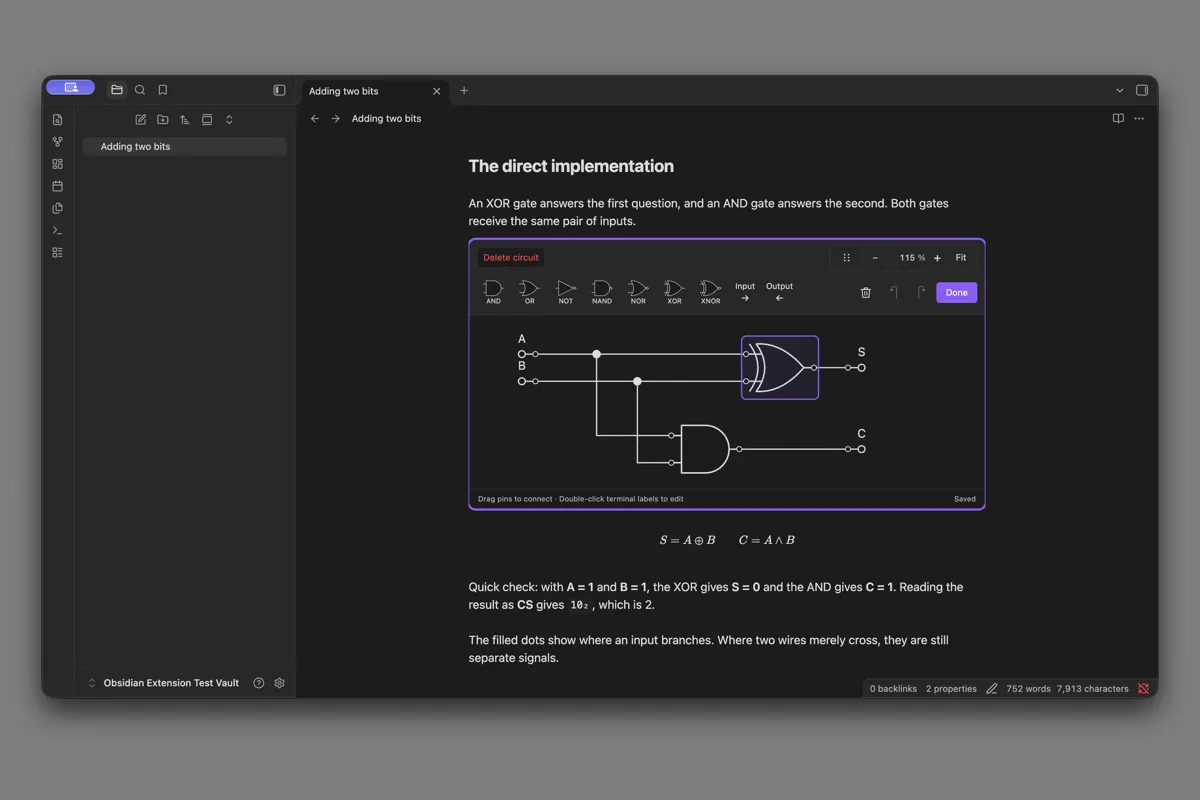Undo the last circuit change
The image size is (1200, 800).
click(x=894, y=293)
